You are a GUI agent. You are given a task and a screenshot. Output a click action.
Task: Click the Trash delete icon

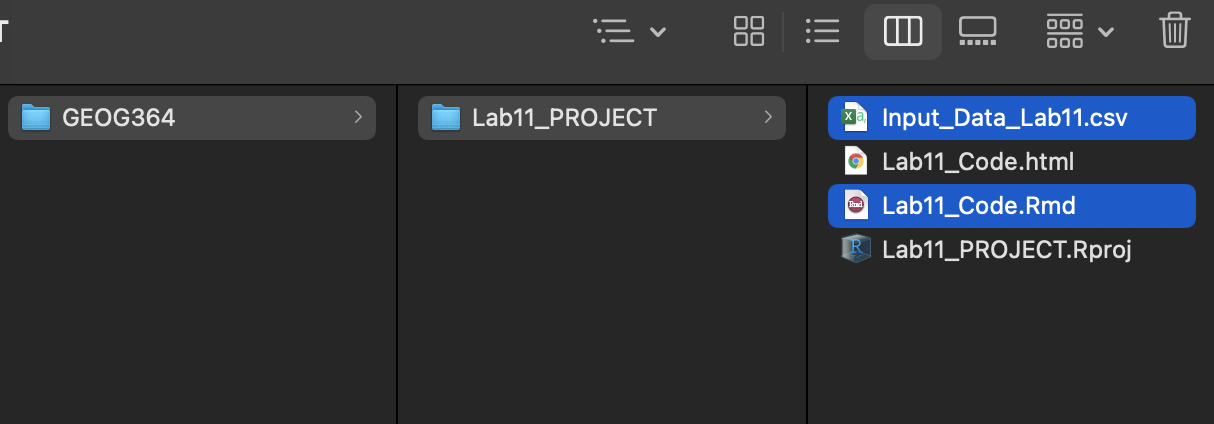click(x=1175, y=31)
